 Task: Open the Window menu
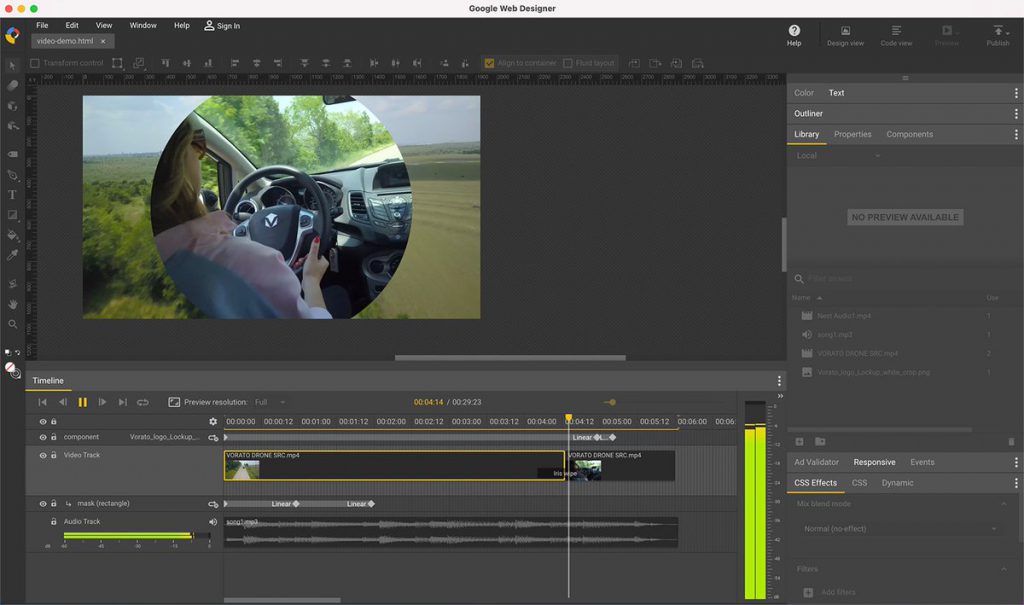point(143,25)
